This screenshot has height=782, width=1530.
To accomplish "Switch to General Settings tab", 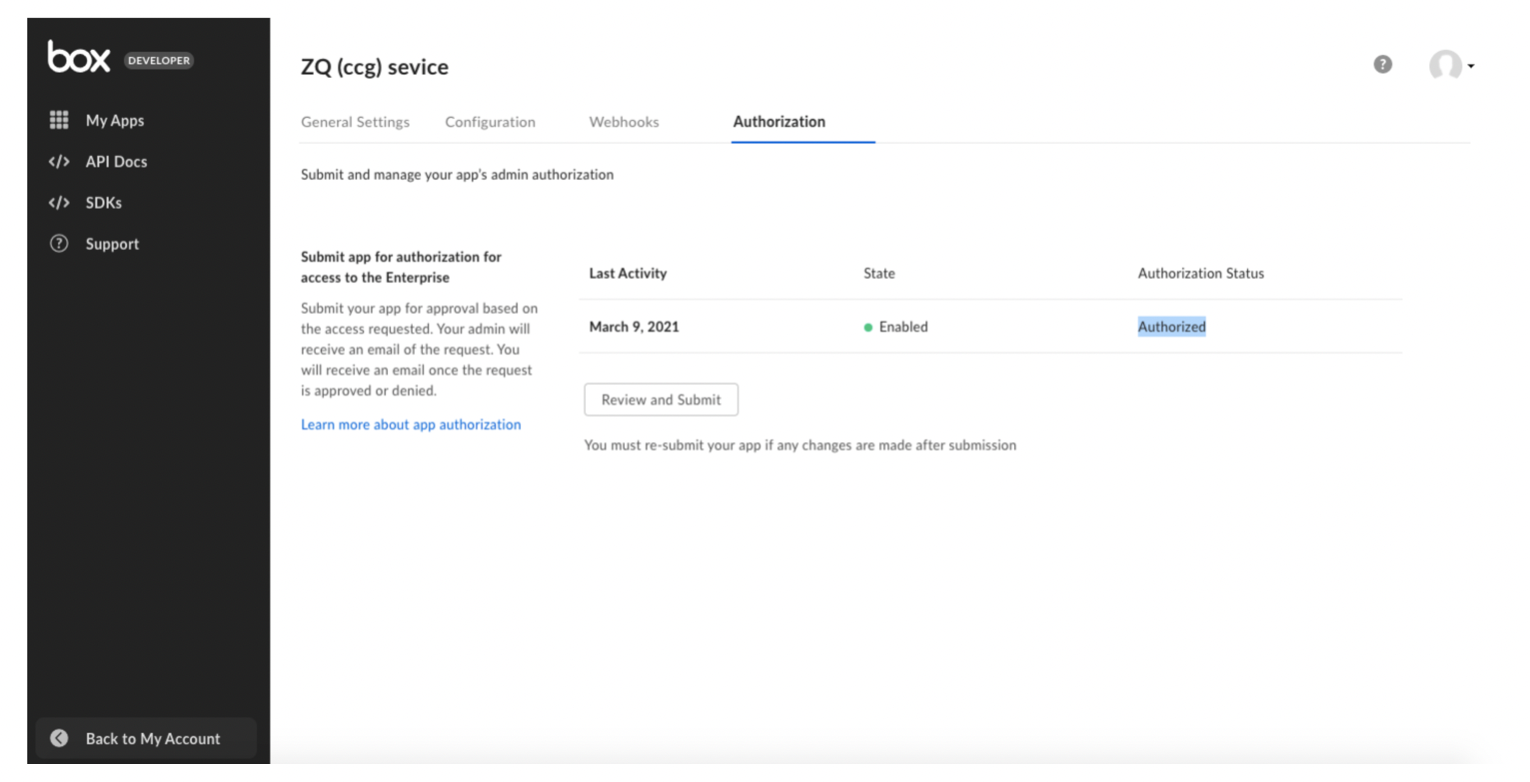I will [355, 122].
